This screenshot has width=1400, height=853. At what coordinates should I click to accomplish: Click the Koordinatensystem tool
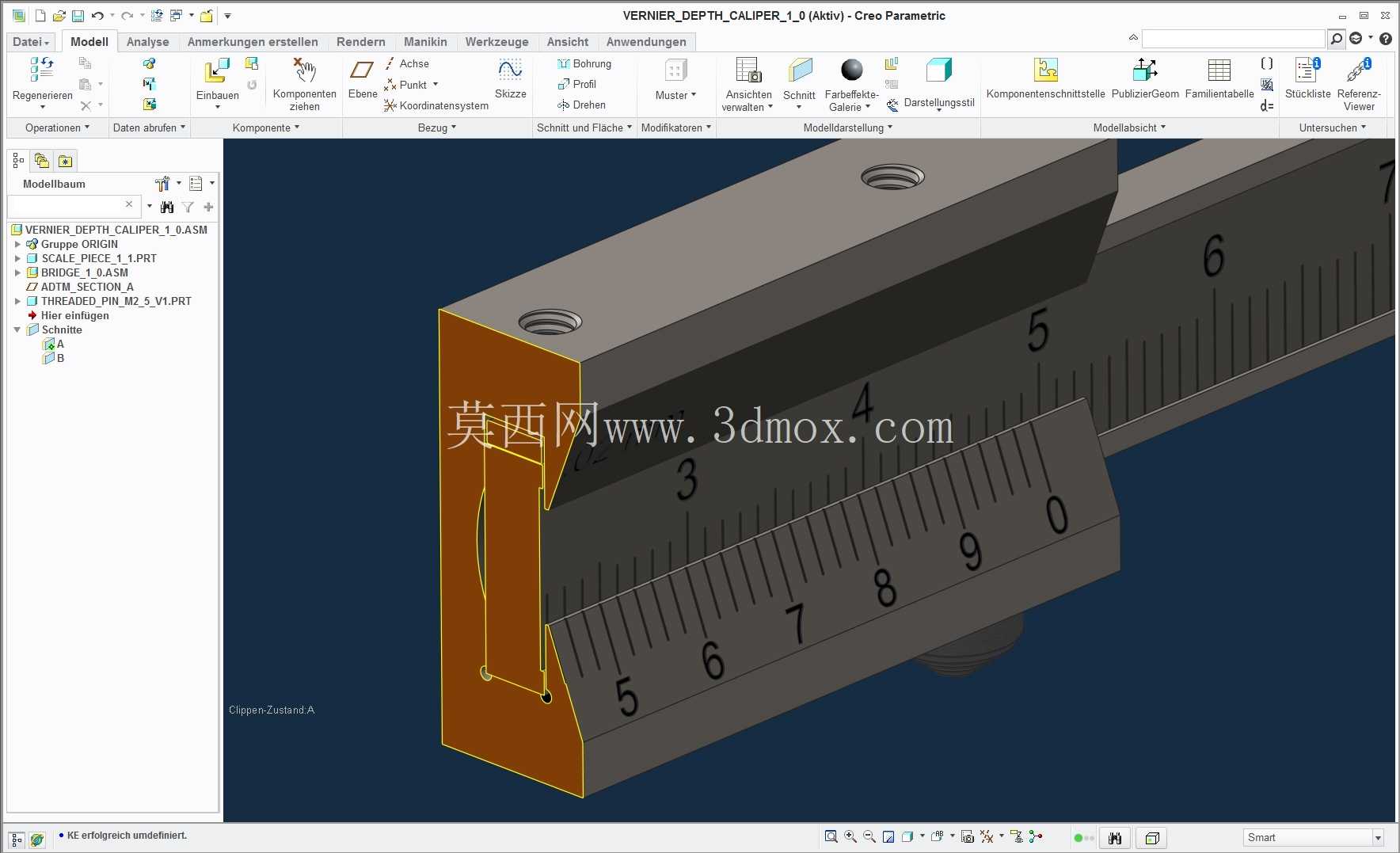436,105
